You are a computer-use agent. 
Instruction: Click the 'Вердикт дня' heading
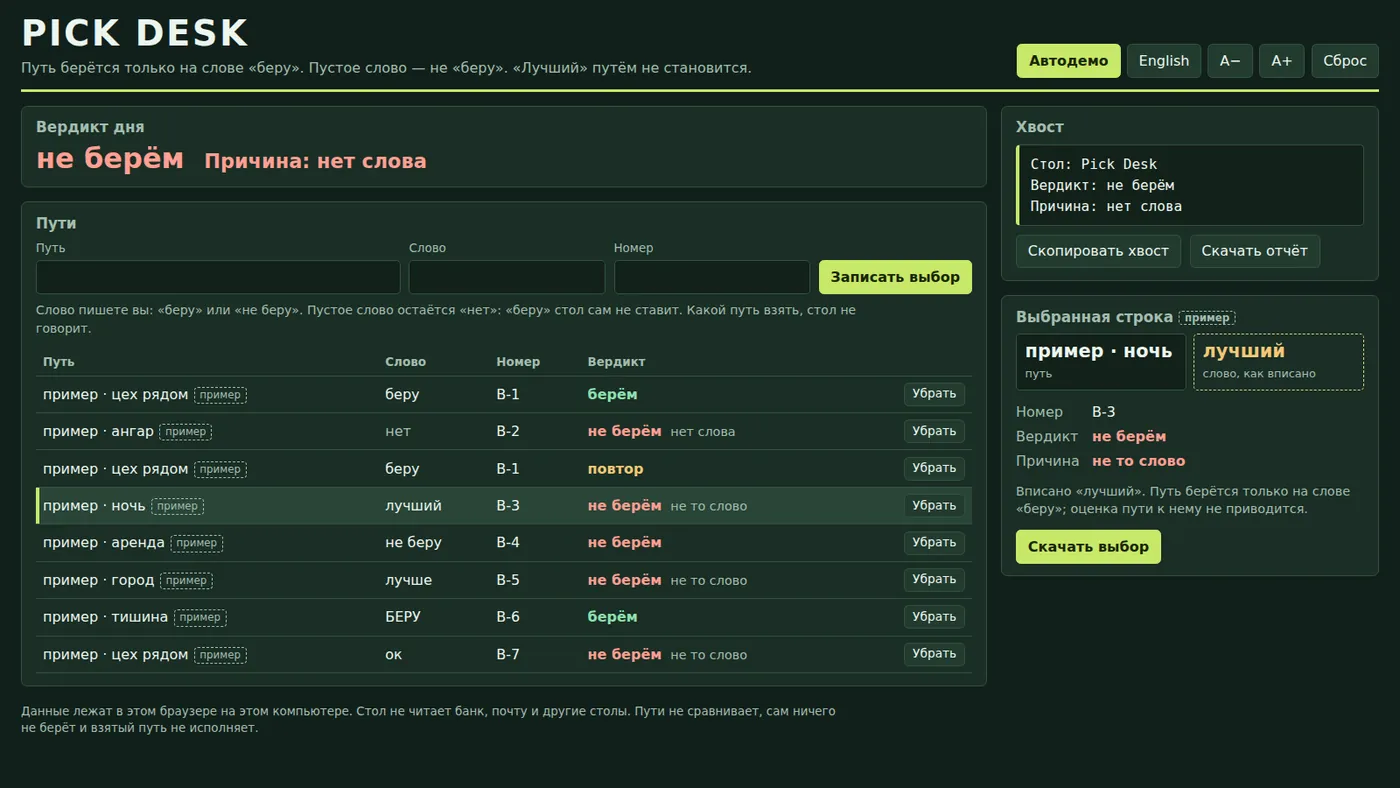(90, 127)
